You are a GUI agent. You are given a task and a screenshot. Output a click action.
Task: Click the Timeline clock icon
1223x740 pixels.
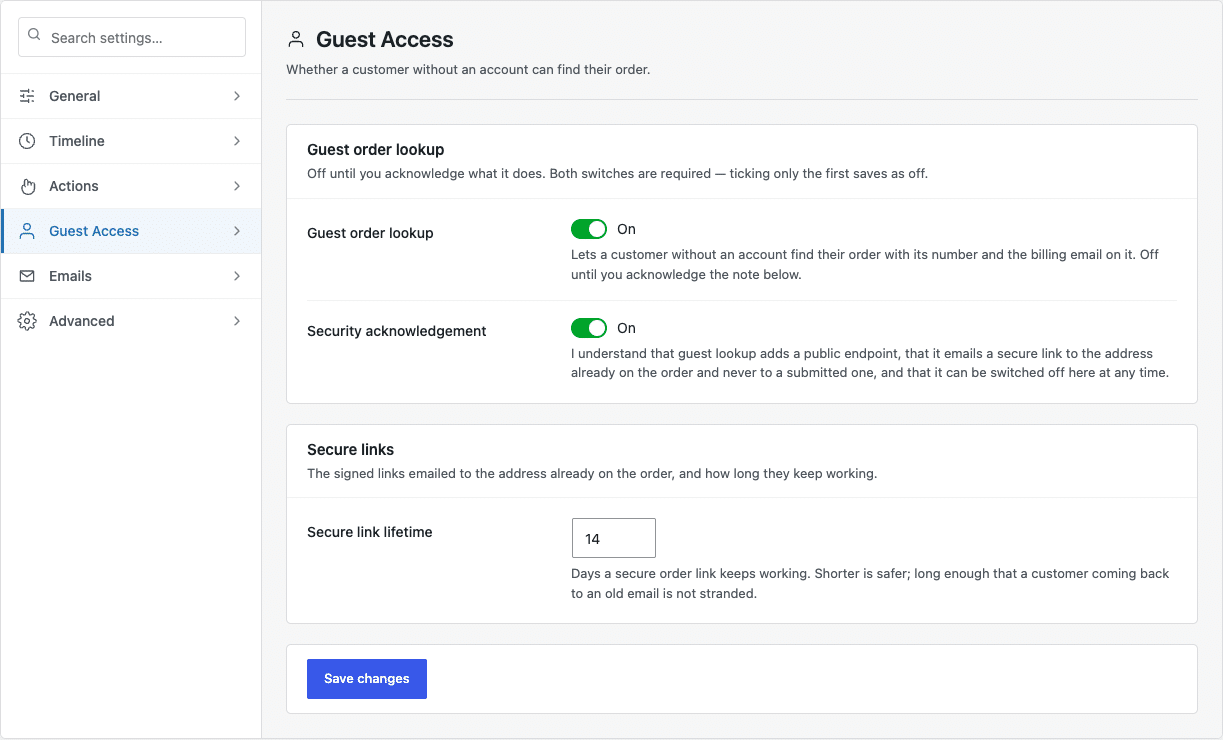click(x=28, y=141)
